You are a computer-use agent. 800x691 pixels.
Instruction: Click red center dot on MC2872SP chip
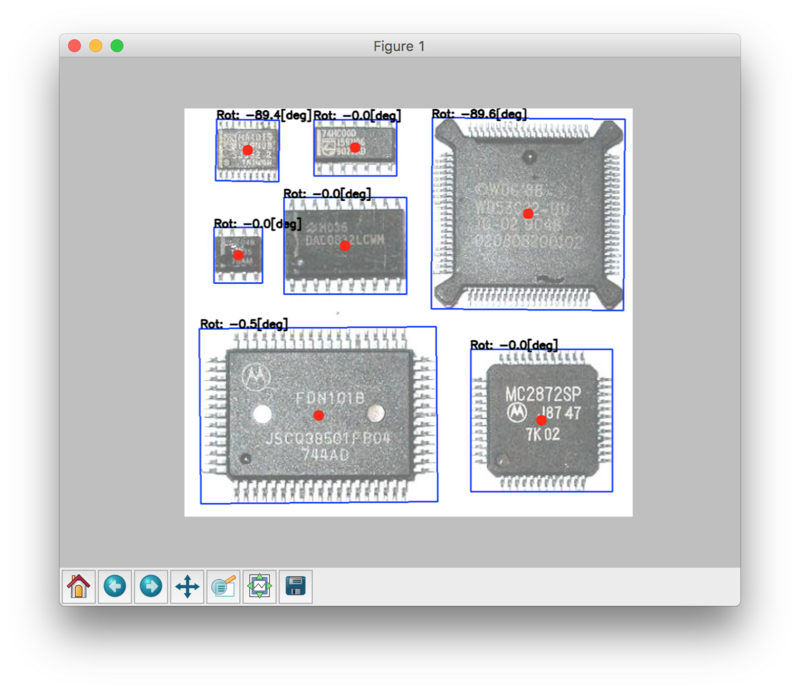[541, 420]
